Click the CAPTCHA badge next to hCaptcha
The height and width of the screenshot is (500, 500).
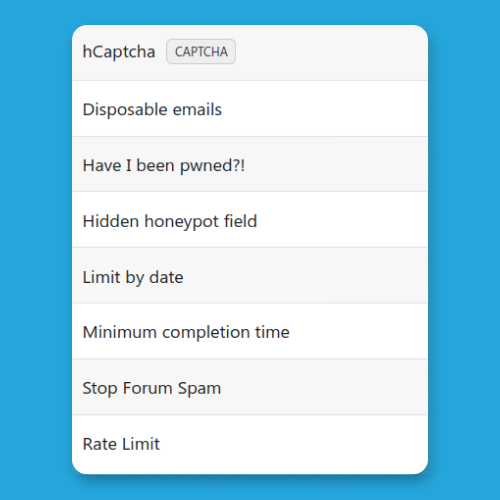(x=201, y=52)
